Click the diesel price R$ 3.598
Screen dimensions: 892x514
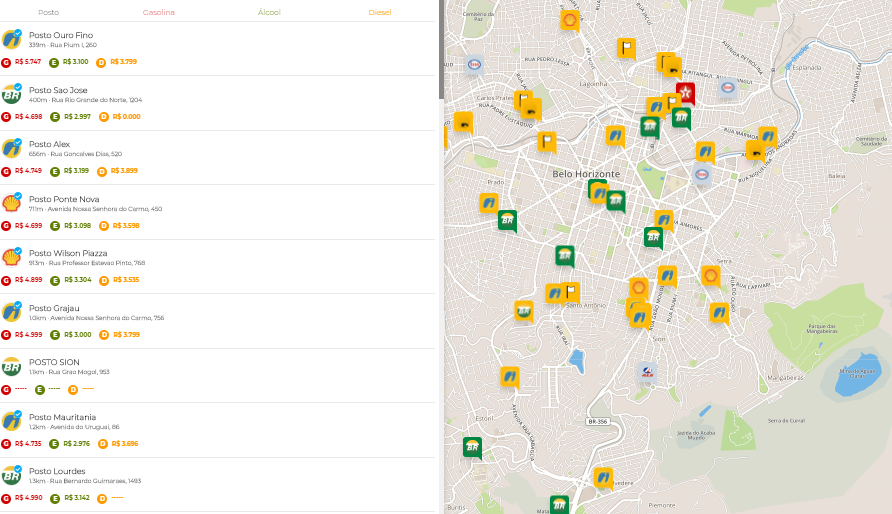coord(126,226)
